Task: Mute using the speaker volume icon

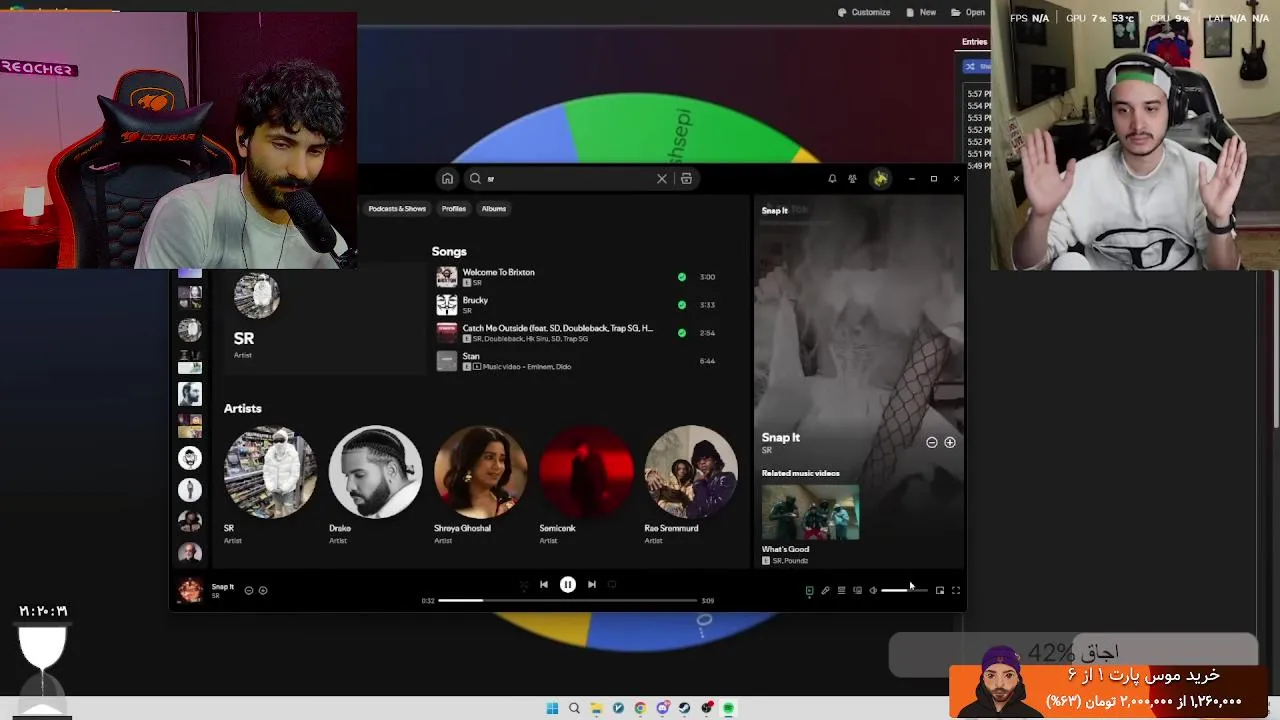Action: tap(873, 590)
